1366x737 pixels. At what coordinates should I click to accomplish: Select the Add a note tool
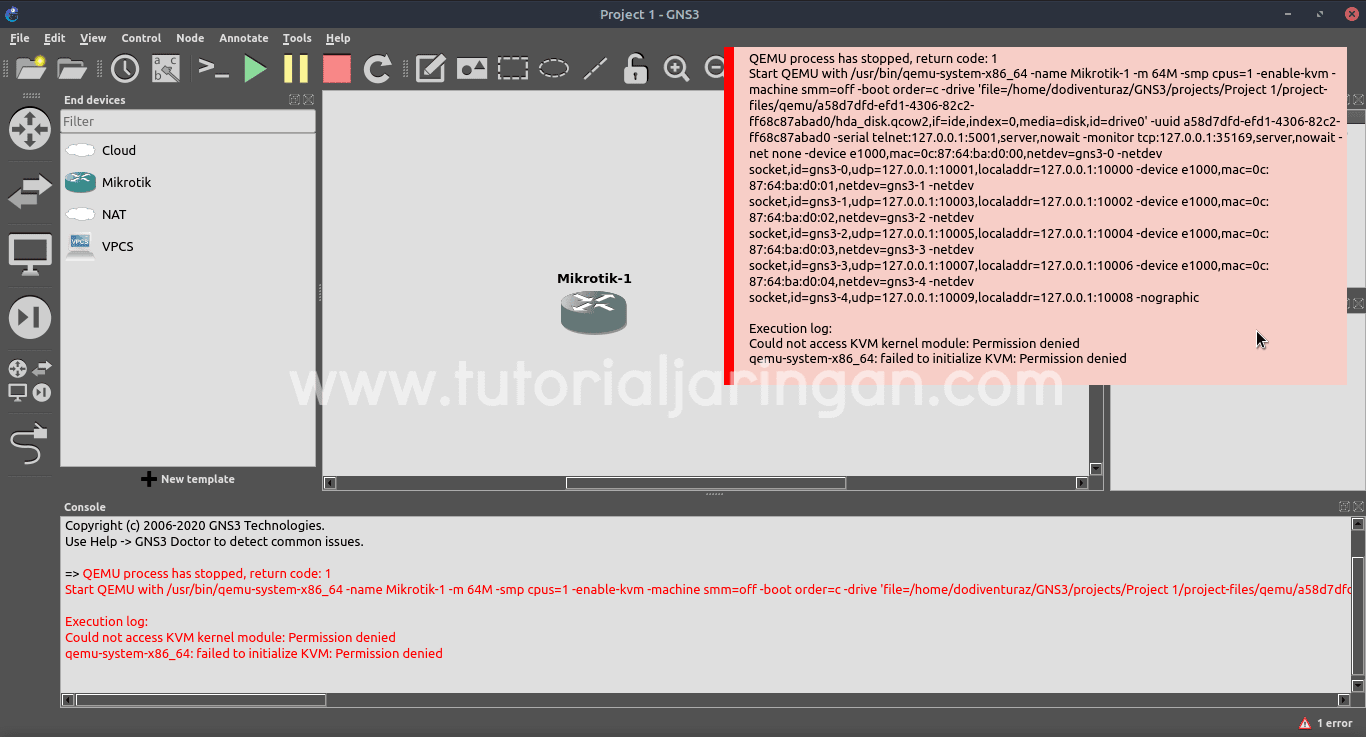pyautogui.click(x=429, y=69)
